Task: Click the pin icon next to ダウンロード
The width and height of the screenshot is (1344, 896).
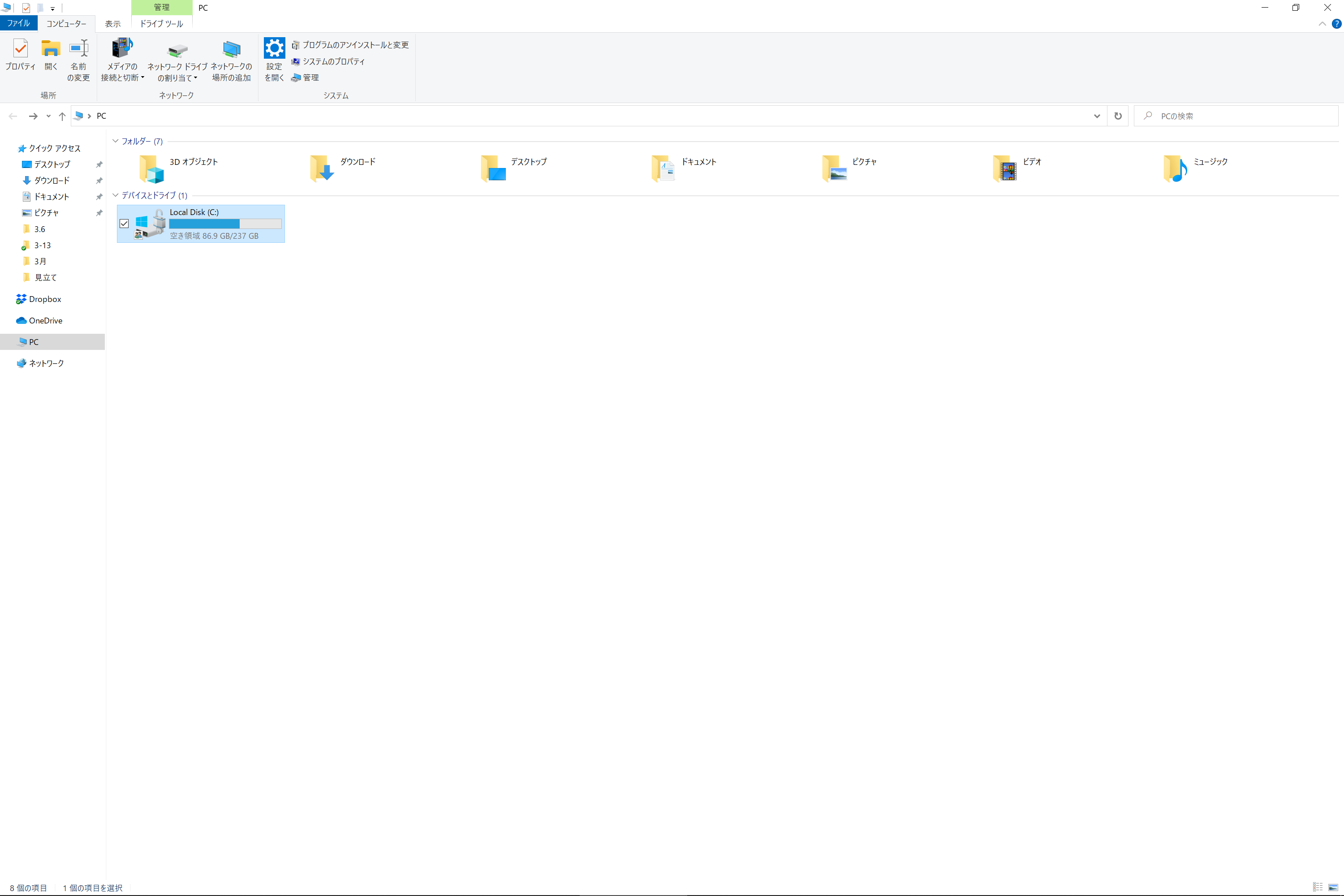Action: coord(99,181)
